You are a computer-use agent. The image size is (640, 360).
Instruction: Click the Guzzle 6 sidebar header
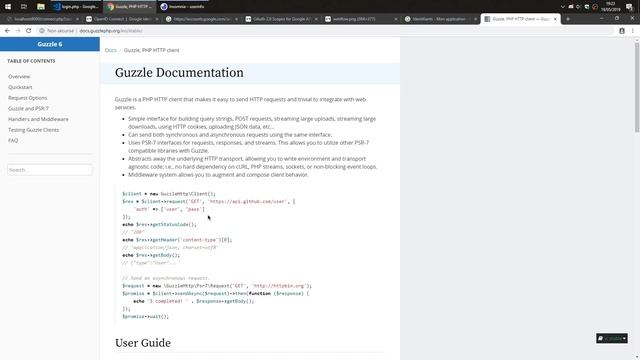pos(50,44)
